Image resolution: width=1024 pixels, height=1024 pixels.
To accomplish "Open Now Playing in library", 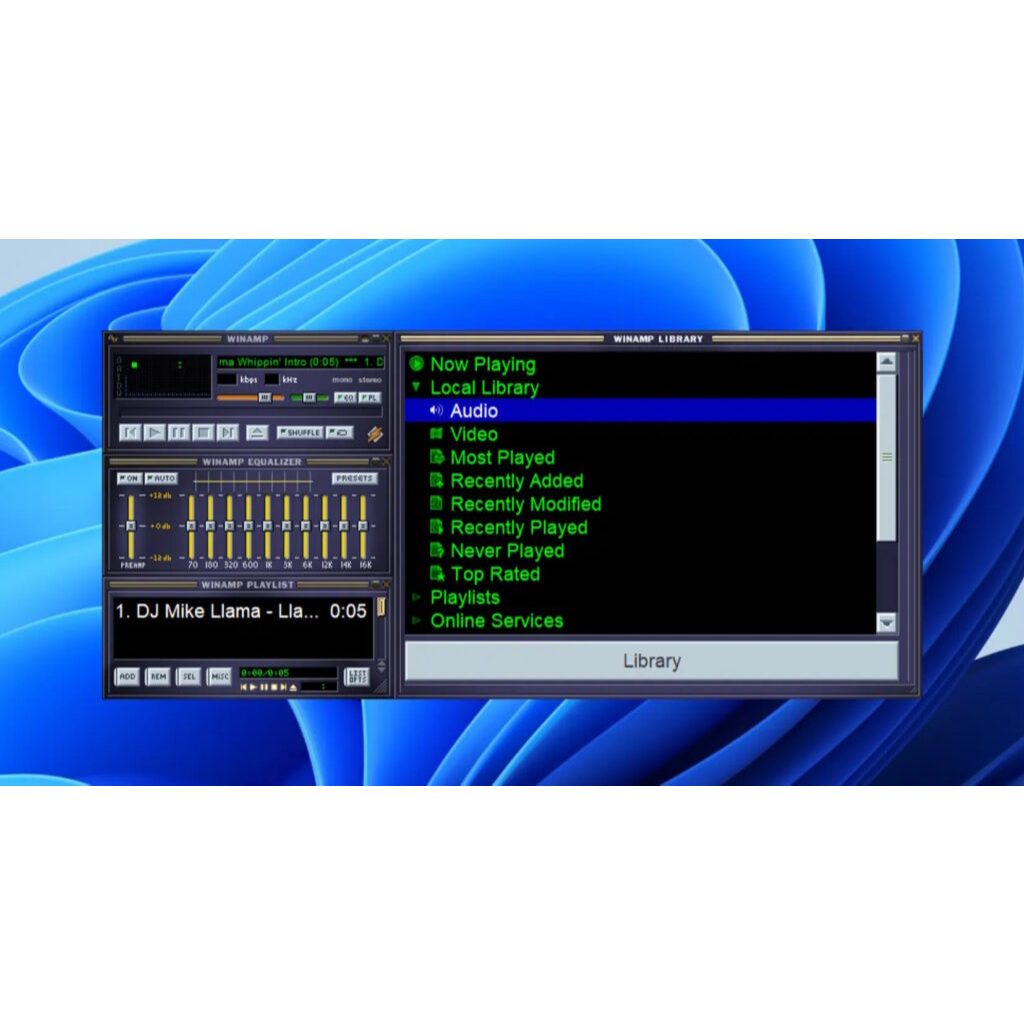I will click(x=483, y=364).
